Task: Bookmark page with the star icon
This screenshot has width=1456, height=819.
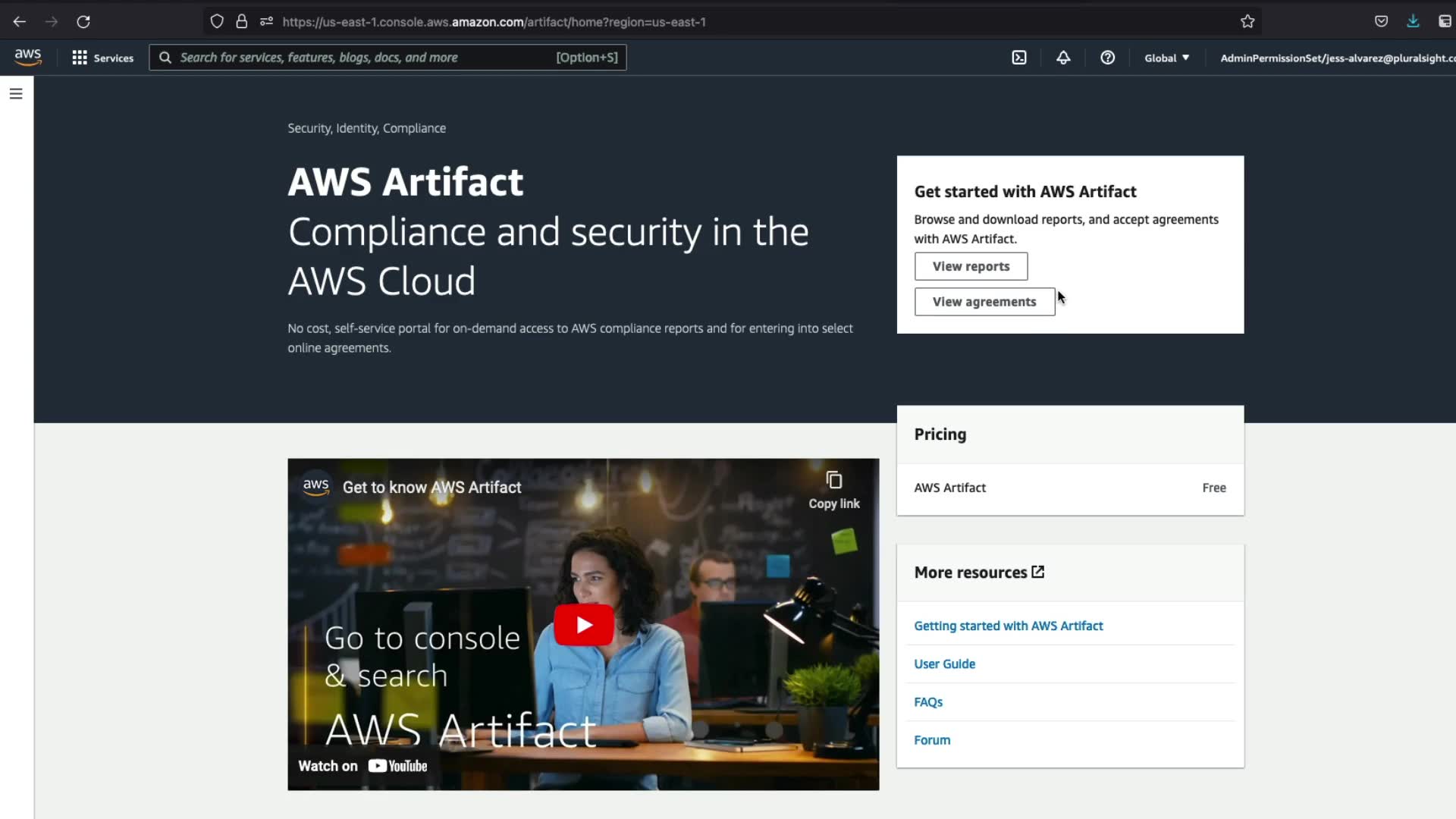Action: (x=1247, y=22)
